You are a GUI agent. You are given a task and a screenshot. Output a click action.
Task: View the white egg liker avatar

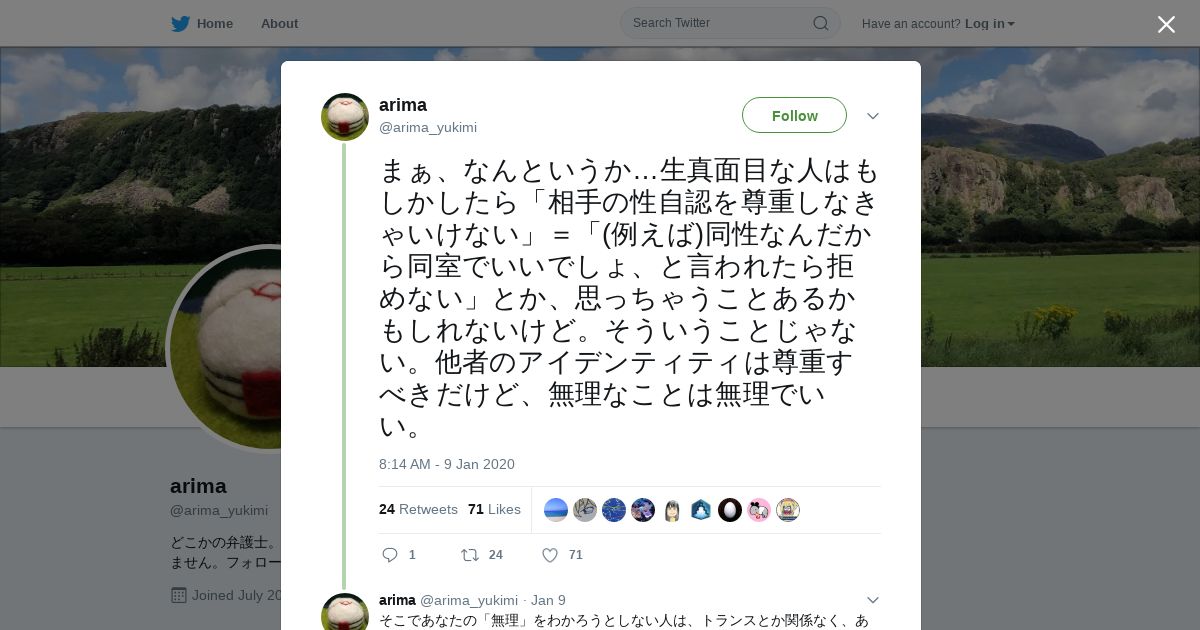(x=730, y=510)
